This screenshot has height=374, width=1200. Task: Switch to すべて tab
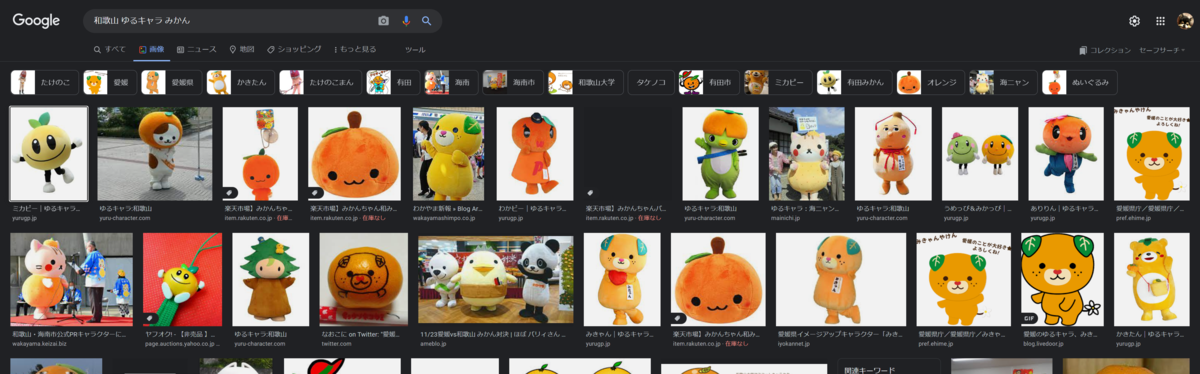click(110, 49)
